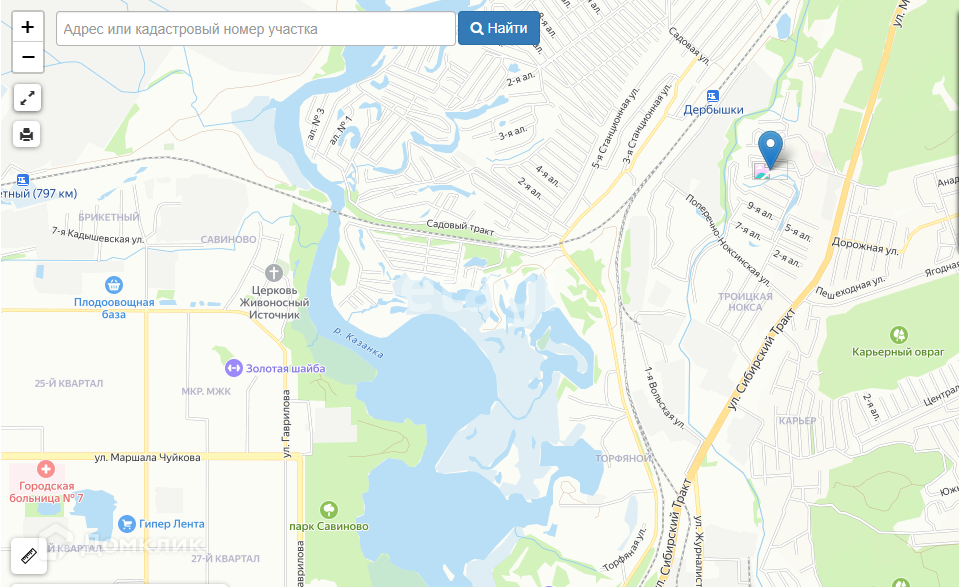Open the ruler measurement tool
This screenshot has height=587, width=959.
click(29, 556)
